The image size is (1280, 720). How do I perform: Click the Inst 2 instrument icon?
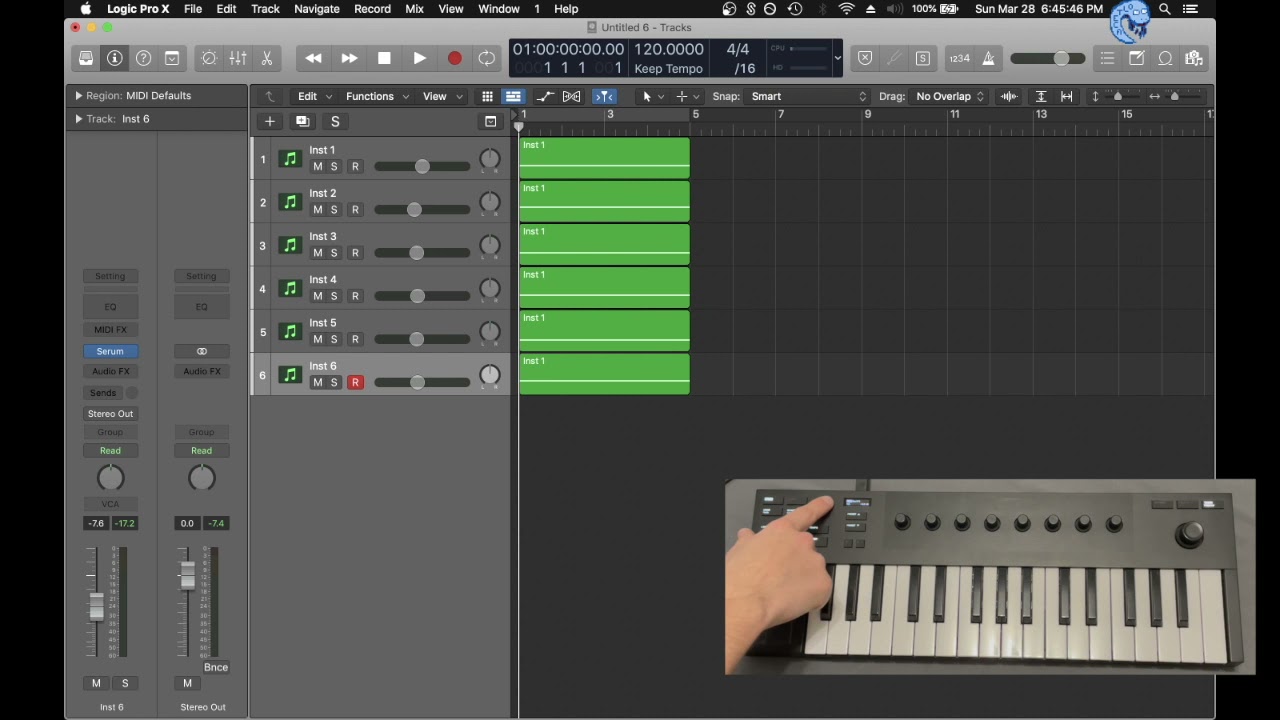point(290,202)
